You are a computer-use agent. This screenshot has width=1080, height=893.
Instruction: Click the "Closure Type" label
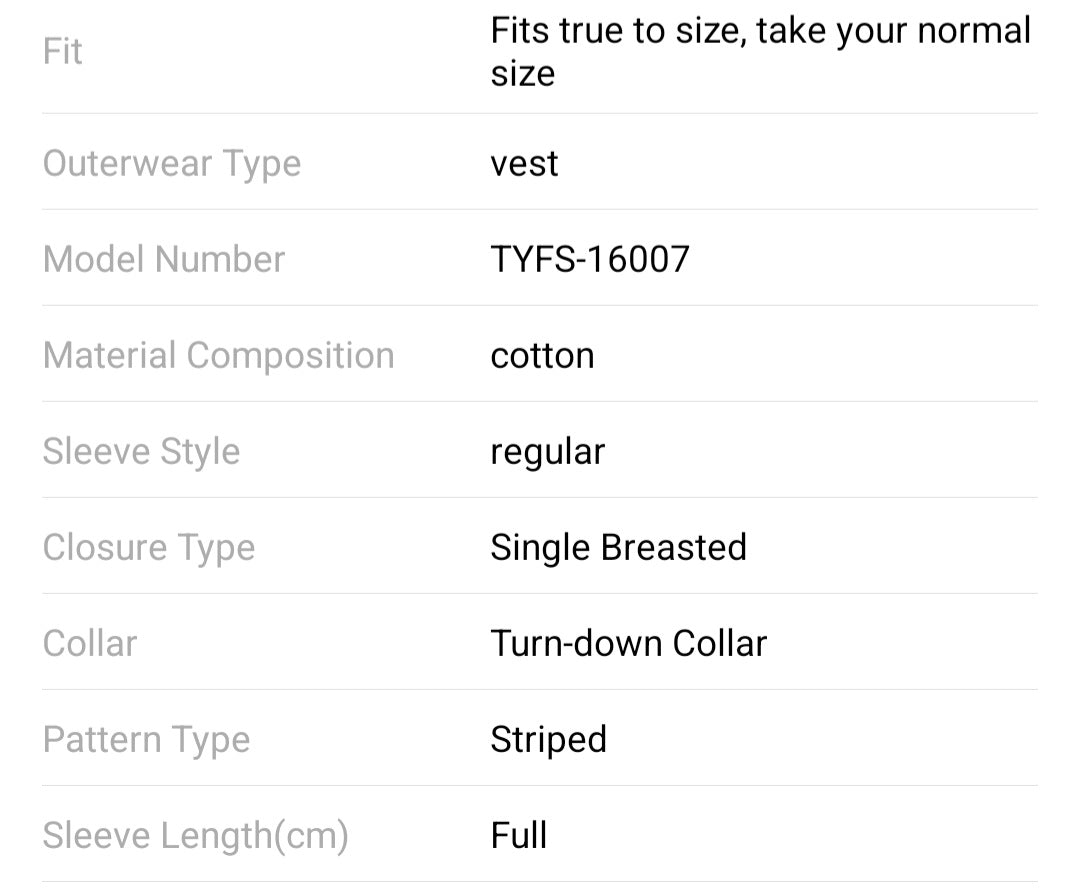point(148,547)
